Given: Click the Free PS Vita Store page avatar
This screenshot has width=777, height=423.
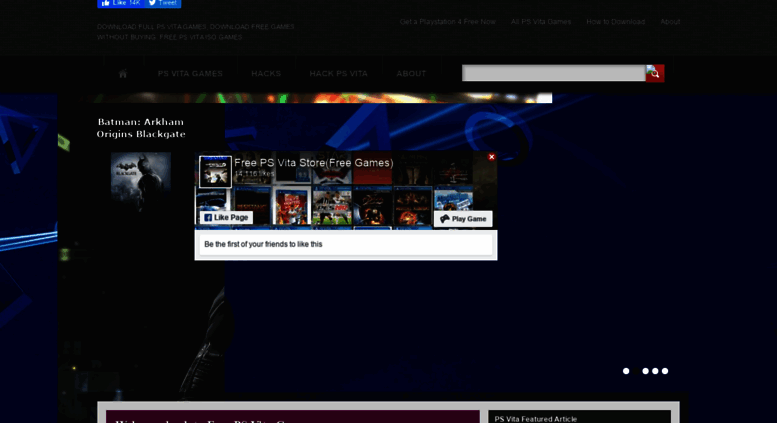Looking at the screenshot, I should pos(215,171).
